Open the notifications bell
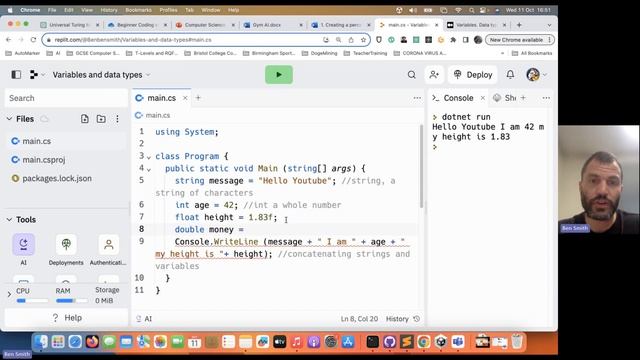Image resolution: width=640 pixels, height=360 pixels. pos(510,75)
